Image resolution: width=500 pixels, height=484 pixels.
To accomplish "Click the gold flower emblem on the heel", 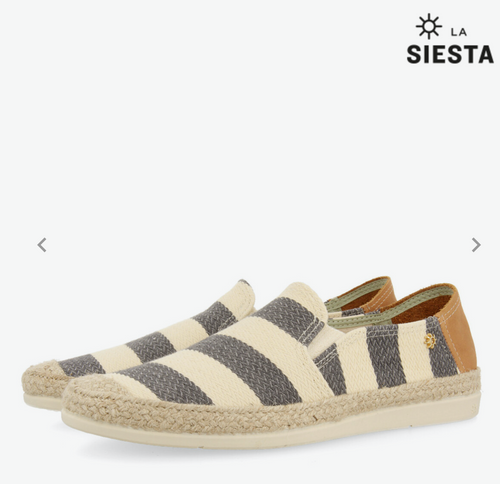I will tap(430, 341).
